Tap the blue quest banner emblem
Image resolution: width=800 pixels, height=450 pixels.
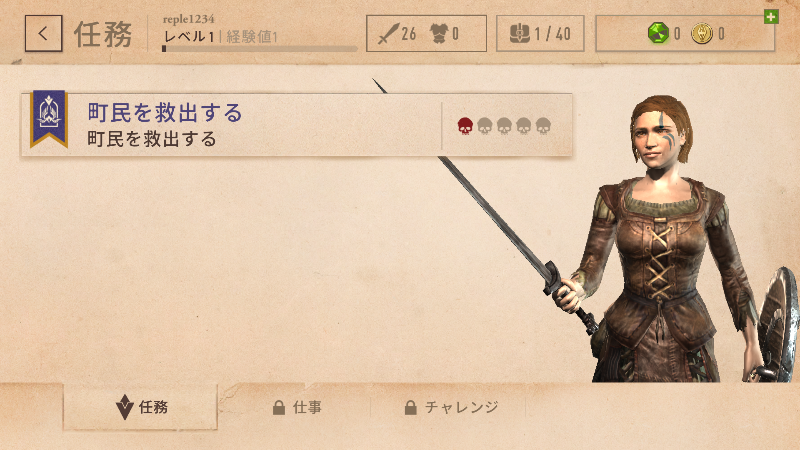pyautogui.click(x=48, y=118)
